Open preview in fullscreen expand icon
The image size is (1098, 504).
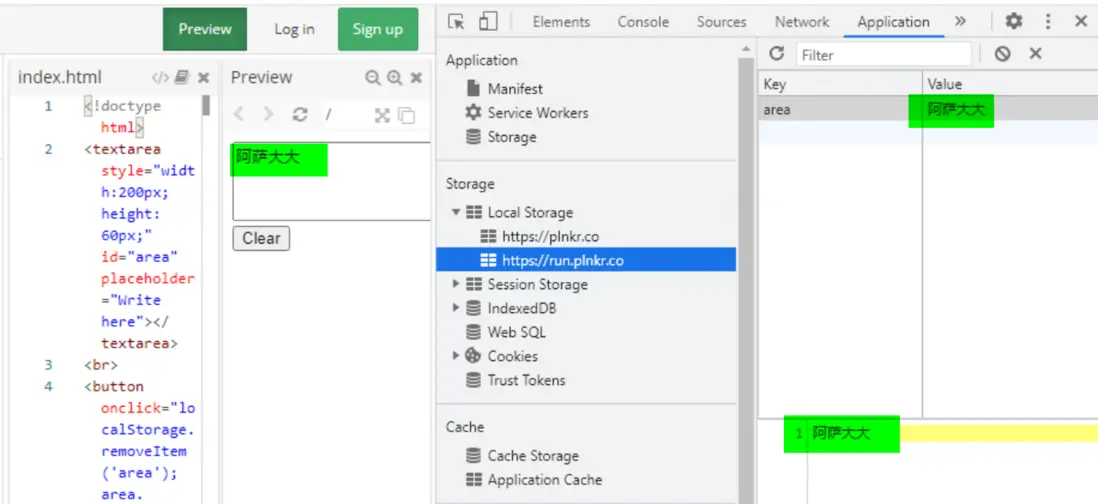pyautogui.click(x=382, y=115)
